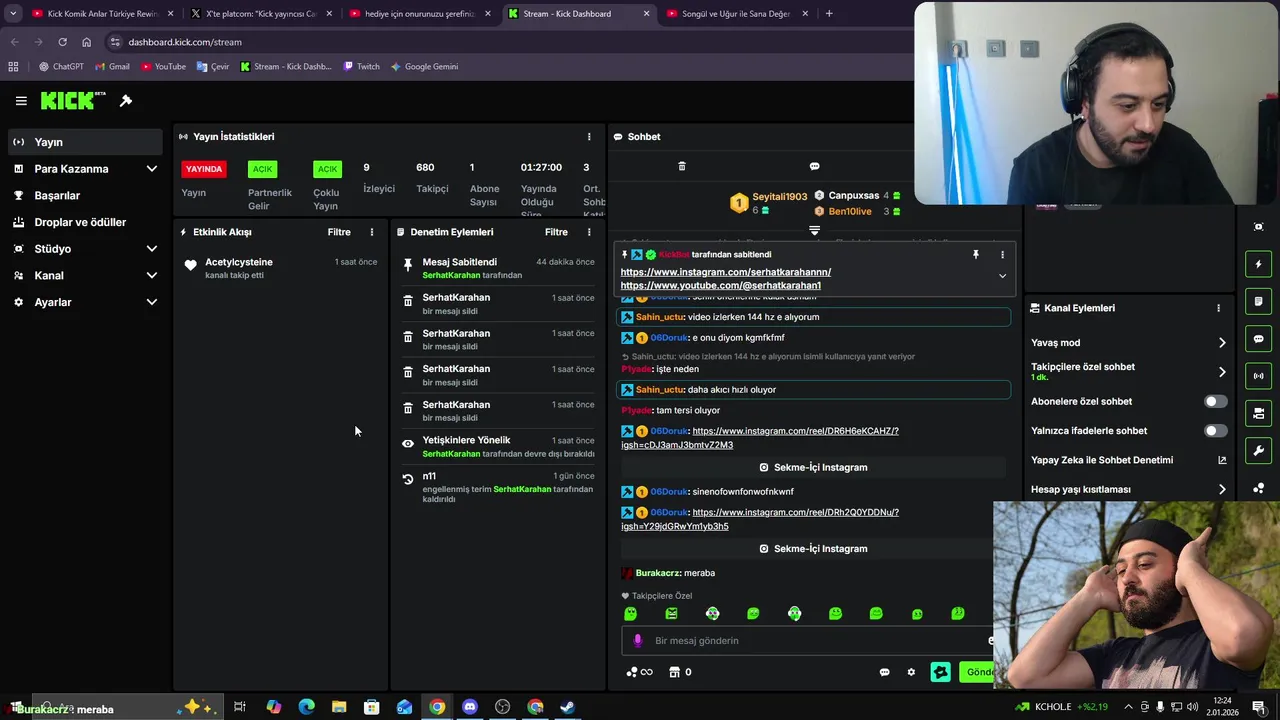Image resolution: width=1280 pixels, height=720 pixels.
Task: Toggle broadcast signal panel button
Action: [1258, 376]
